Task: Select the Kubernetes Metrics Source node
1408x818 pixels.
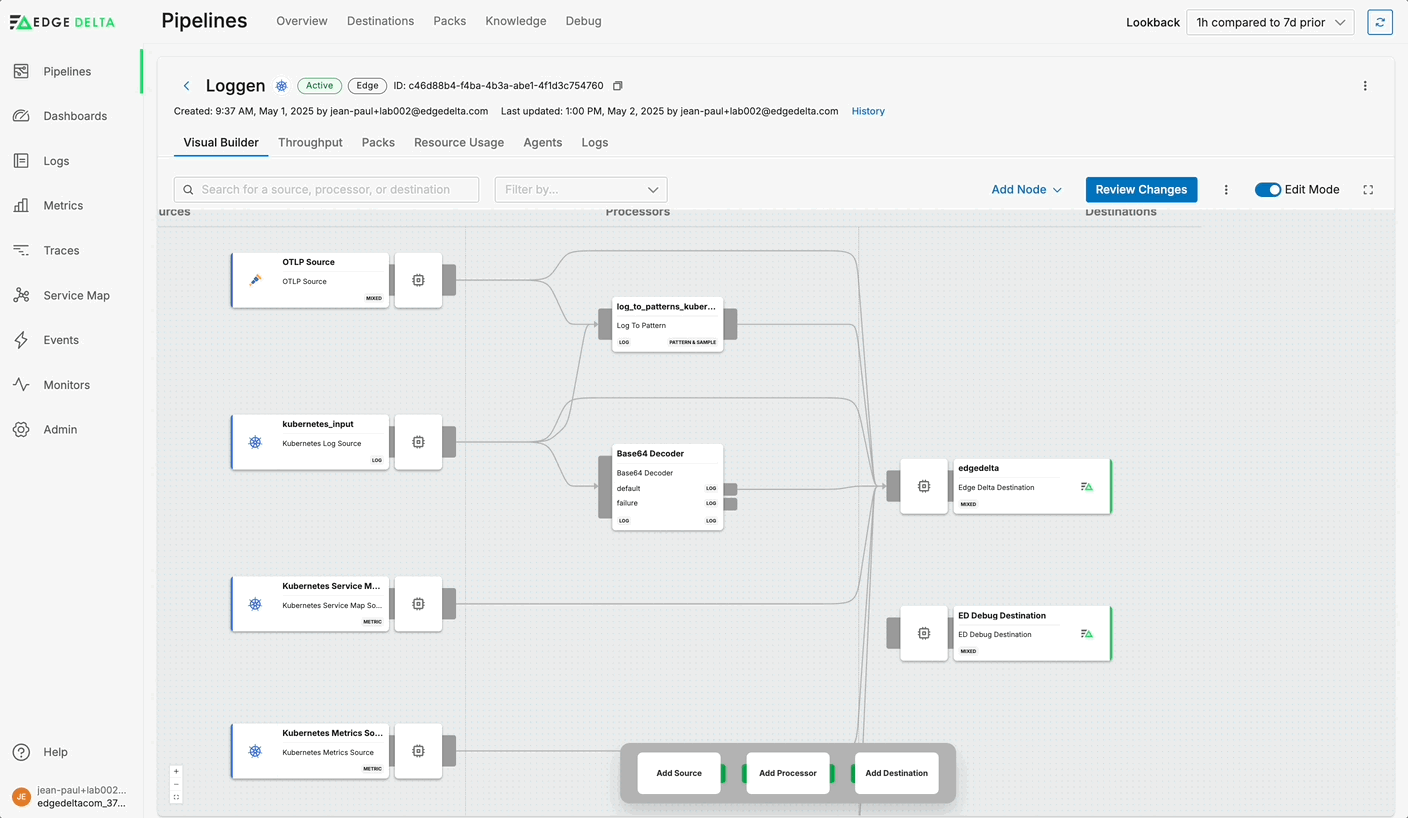Action: click(x=310, y=751)
